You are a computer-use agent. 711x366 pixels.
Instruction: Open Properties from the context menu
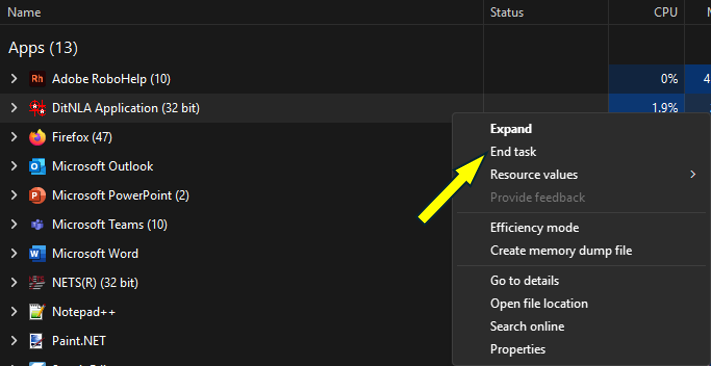tap(517, 349)
